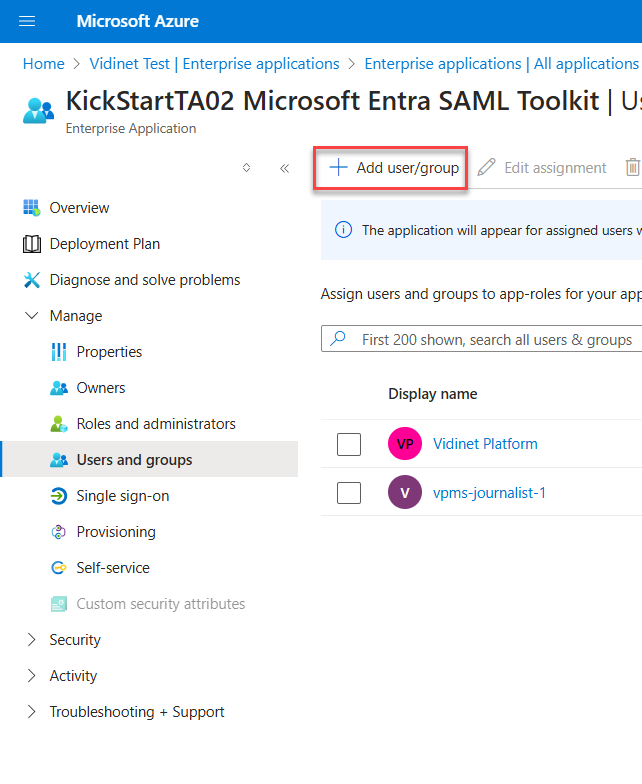Collapse the Manage section
The image size is (642, 784).
coord(31,316)
